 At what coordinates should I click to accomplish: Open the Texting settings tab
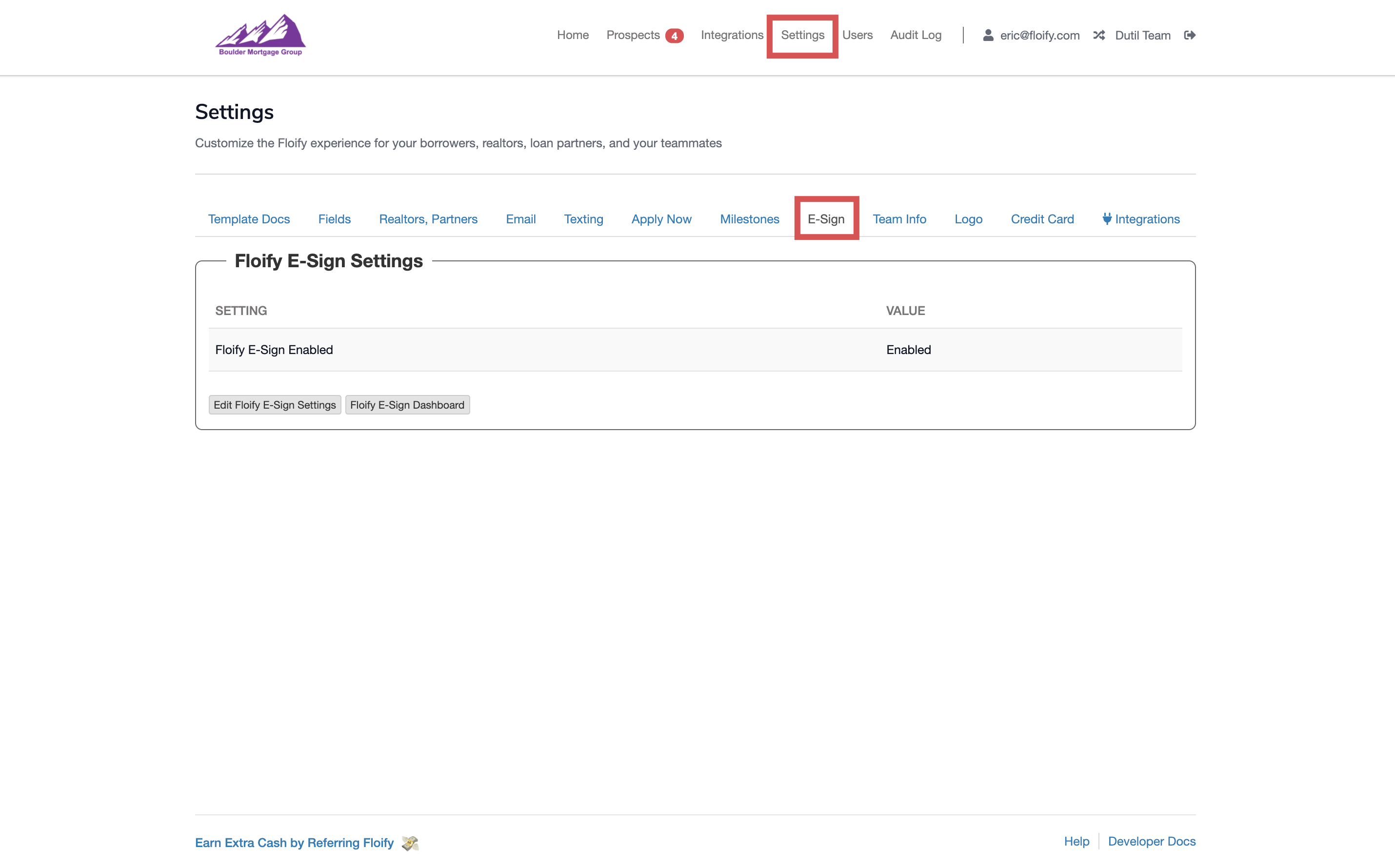click(583, 219)
